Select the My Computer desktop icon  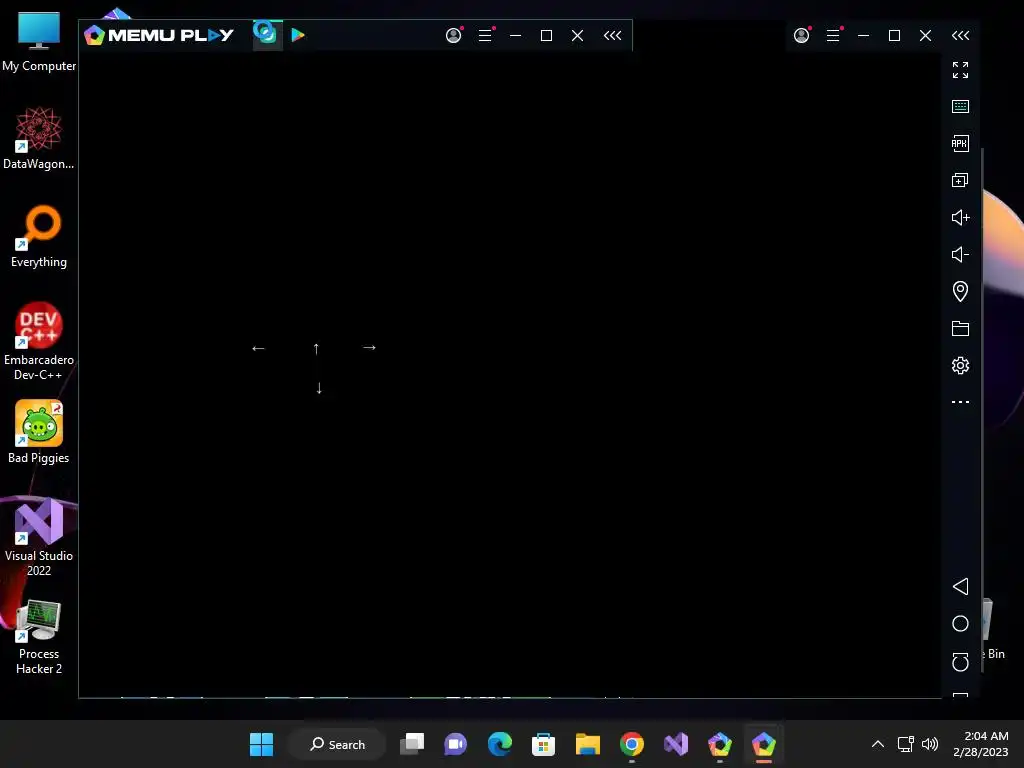point(39,41)
